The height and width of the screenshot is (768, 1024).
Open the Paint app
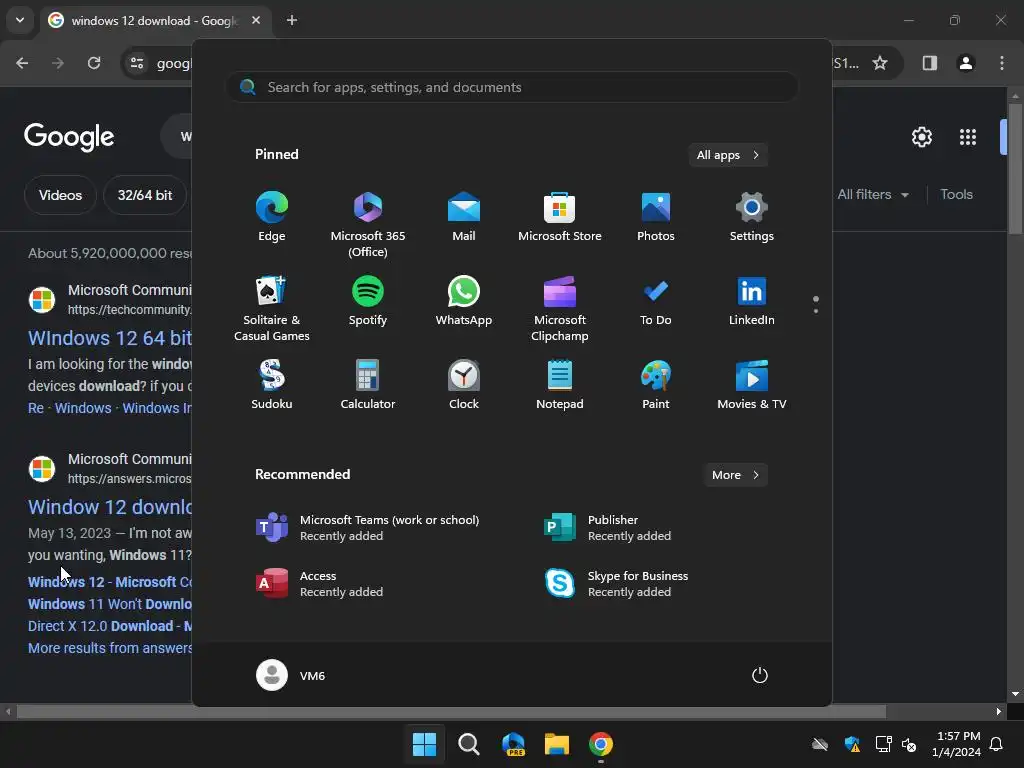coord(656,385)
